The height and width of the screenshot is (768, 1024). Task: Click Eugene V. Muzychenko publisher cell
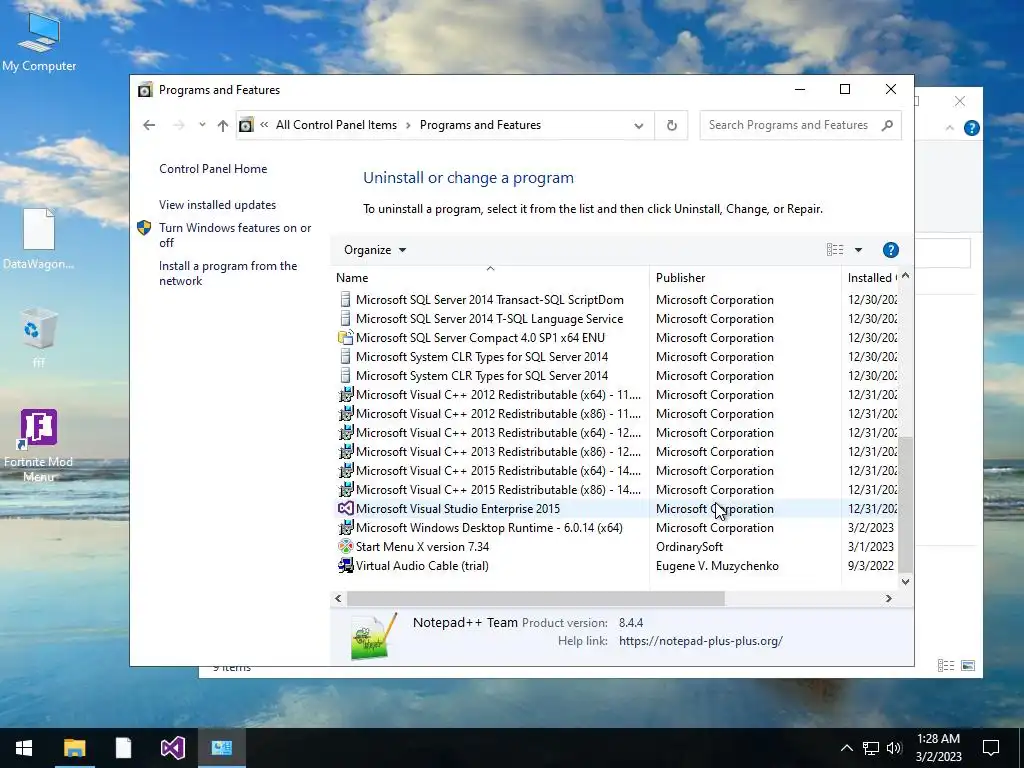coord(717,566)
